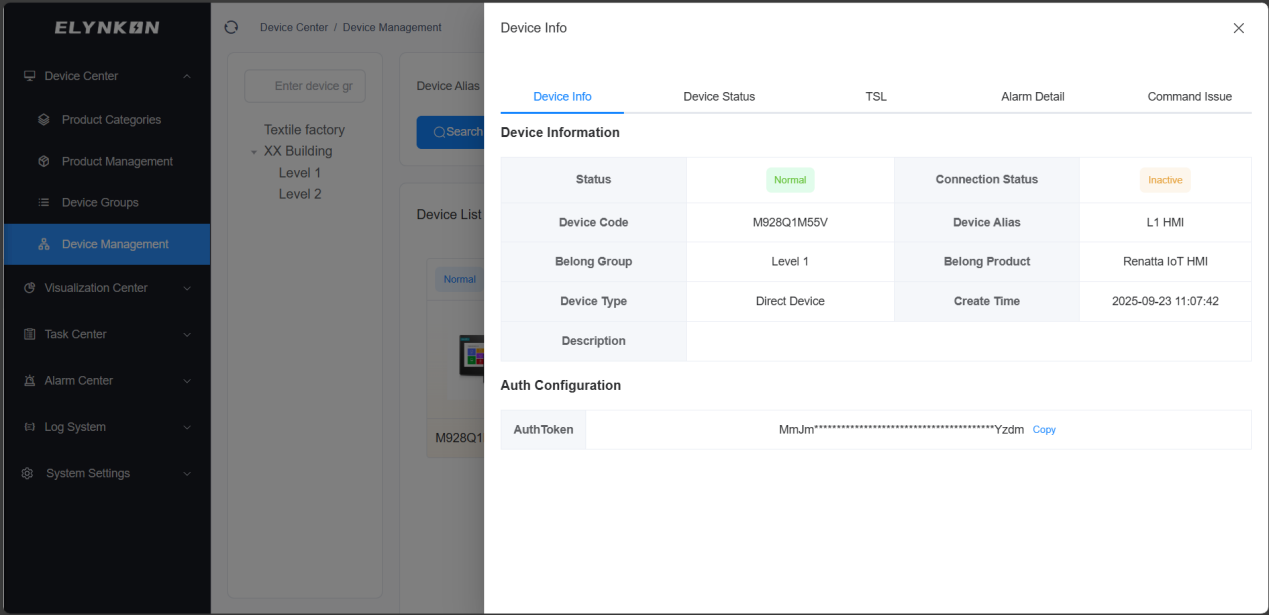Open the Command Issue tab
This screenshot has width=1269, height=615.
click(x=1189, y=97)
